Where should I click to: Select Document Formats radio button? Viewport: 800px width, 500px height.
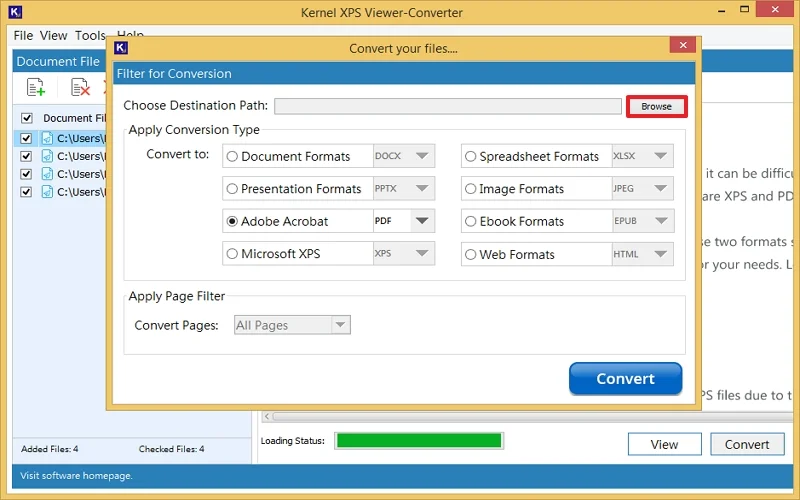pyautogui.click(x=232, y=156)
